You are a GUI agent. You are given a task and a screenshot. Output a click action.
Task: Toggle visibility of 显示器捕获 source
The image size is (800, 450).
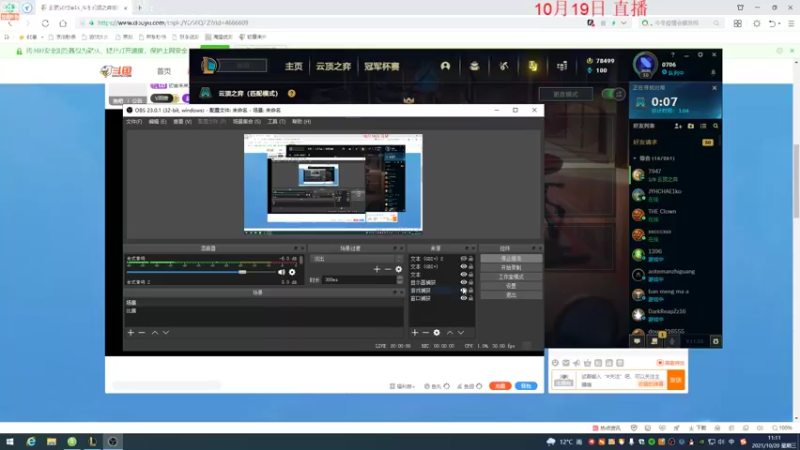click(x=463, y=282)
